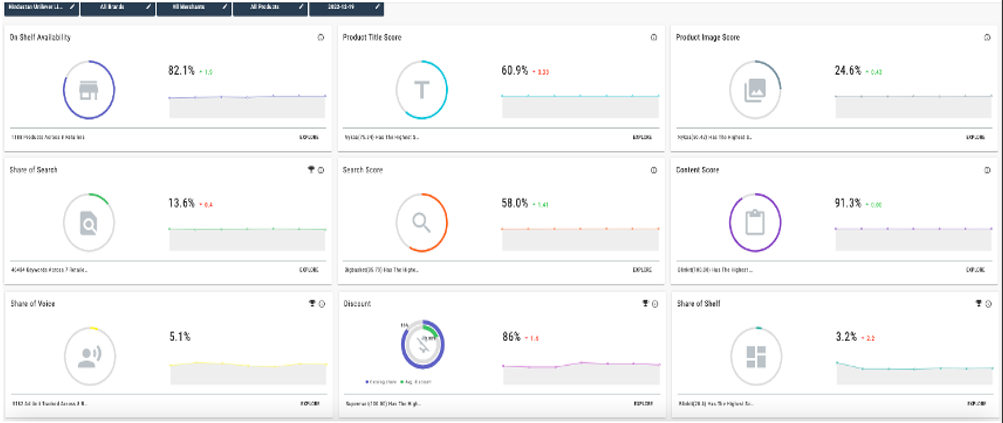Screen dimensions: 1003x423
Task: Click the Share of Shelf heading
Action: coord(699,303)
